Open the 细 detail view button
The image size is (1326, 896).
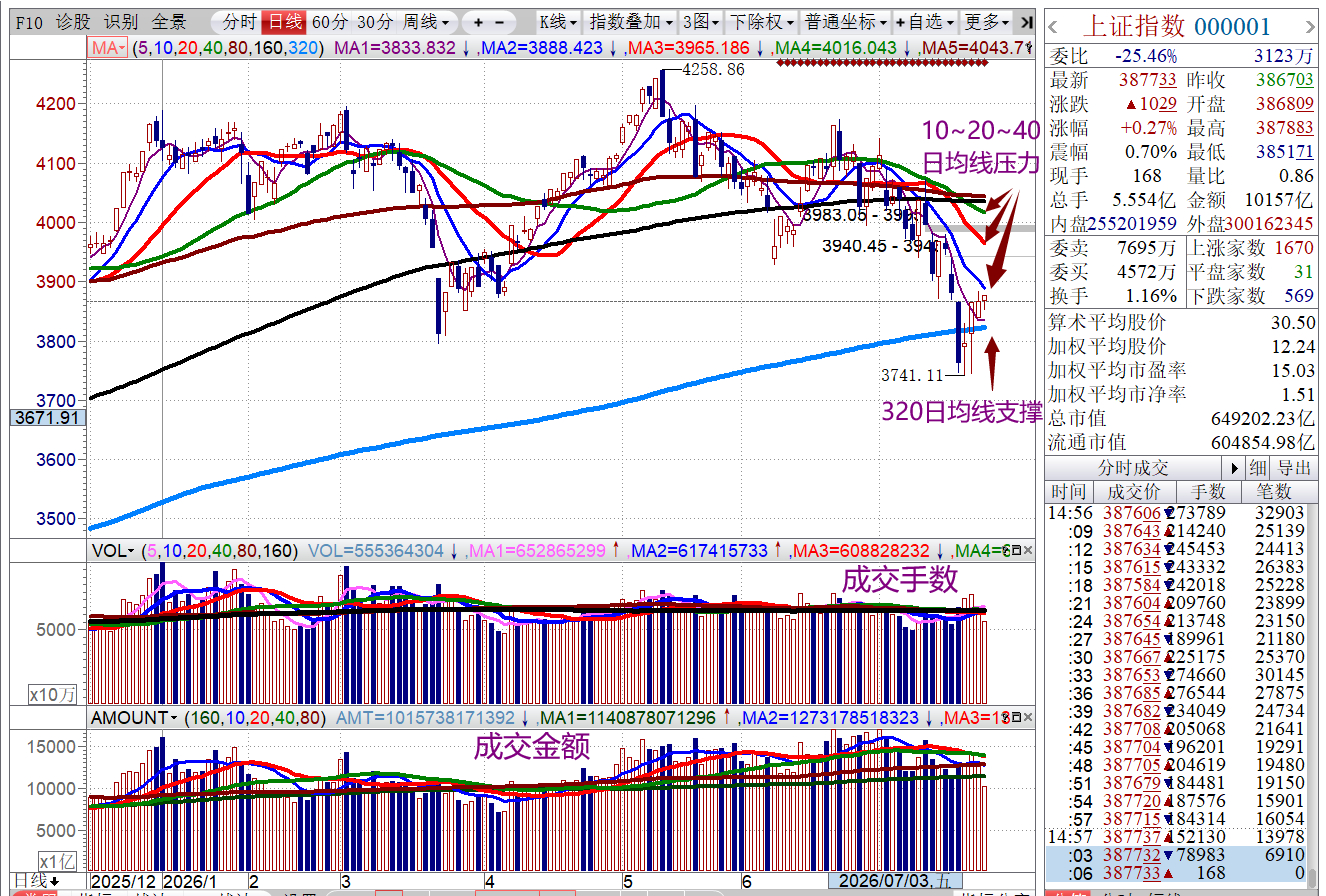point(1257,468)
